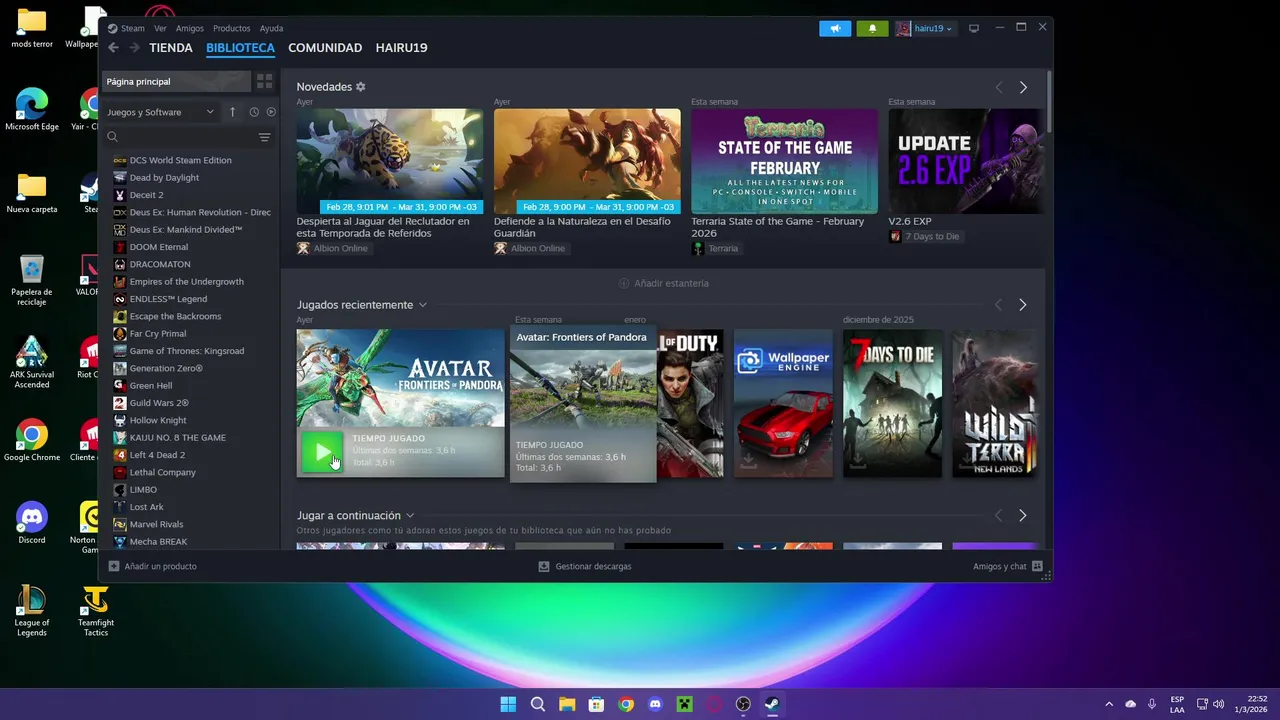Expand the Jugados recientemente shelf dropdown
This screenshot has width=1280, height=720.
coord(423,305)
